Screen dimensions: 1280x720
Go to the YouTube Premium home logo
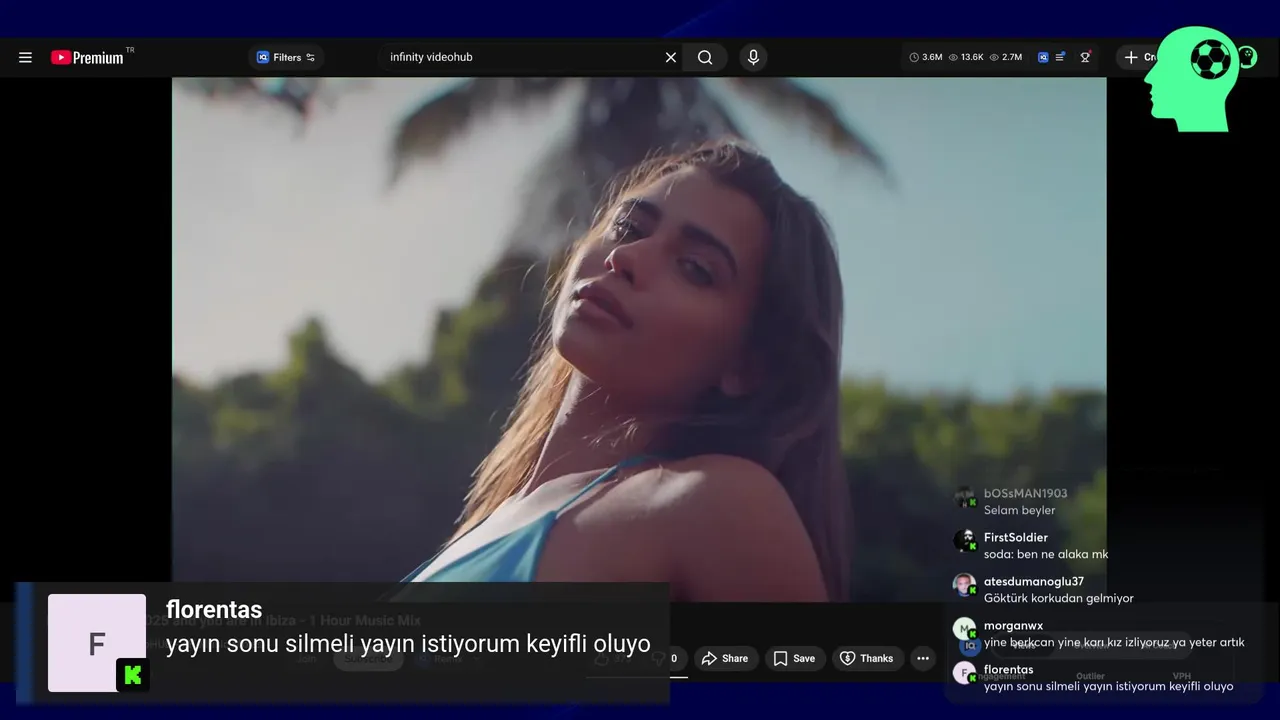coord(88,57)
